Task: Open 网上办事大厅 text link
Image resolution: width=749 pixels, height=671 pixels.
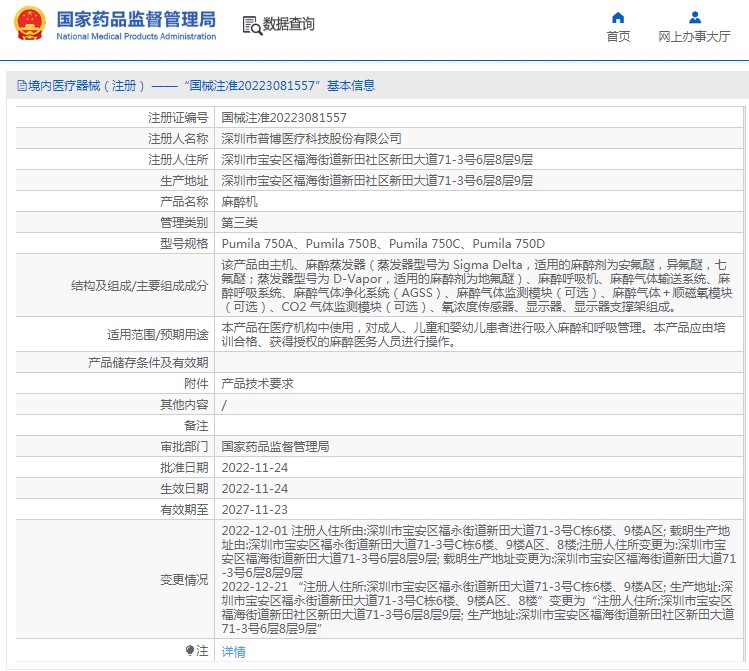Action: tap(694, 36)
